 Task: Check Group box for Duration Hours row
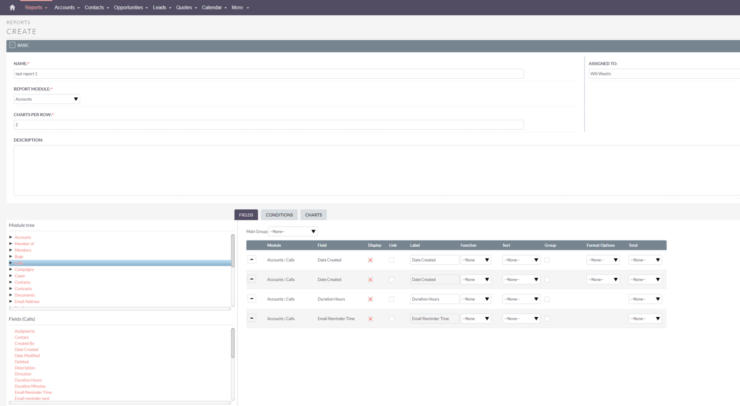click(547, 299)
